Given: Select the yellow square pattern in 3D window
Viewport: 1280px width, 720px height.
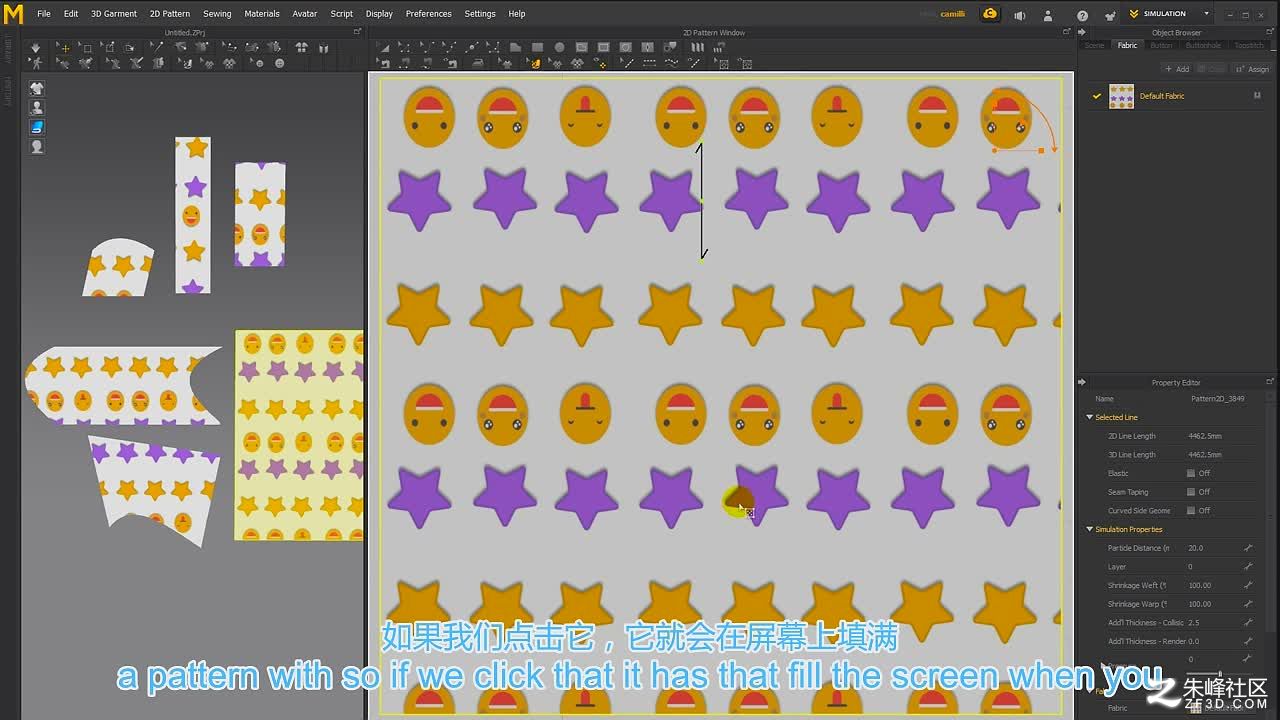Looking at the screenshot, I should 299,435.
